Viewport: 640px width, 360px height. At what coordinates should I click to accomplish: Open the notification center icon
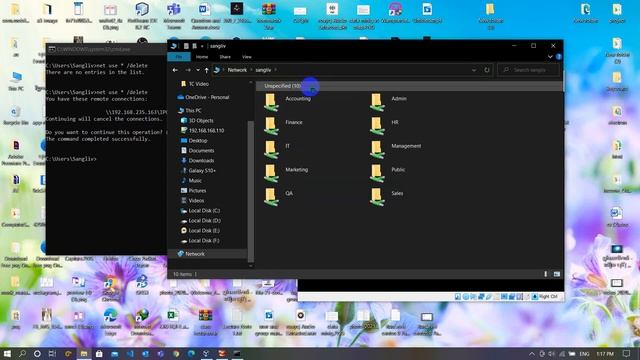627,353
